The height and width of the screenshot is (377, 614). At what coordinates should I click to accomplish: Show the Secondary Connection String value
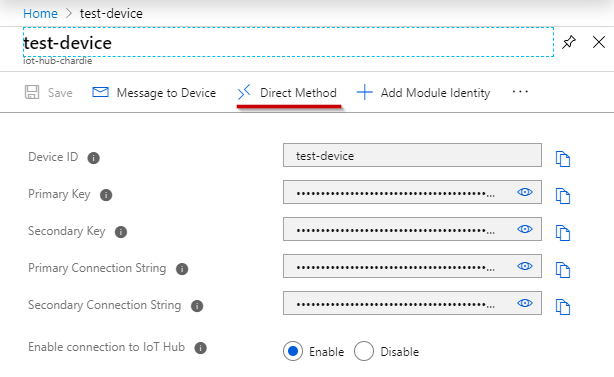pos(525,303)
